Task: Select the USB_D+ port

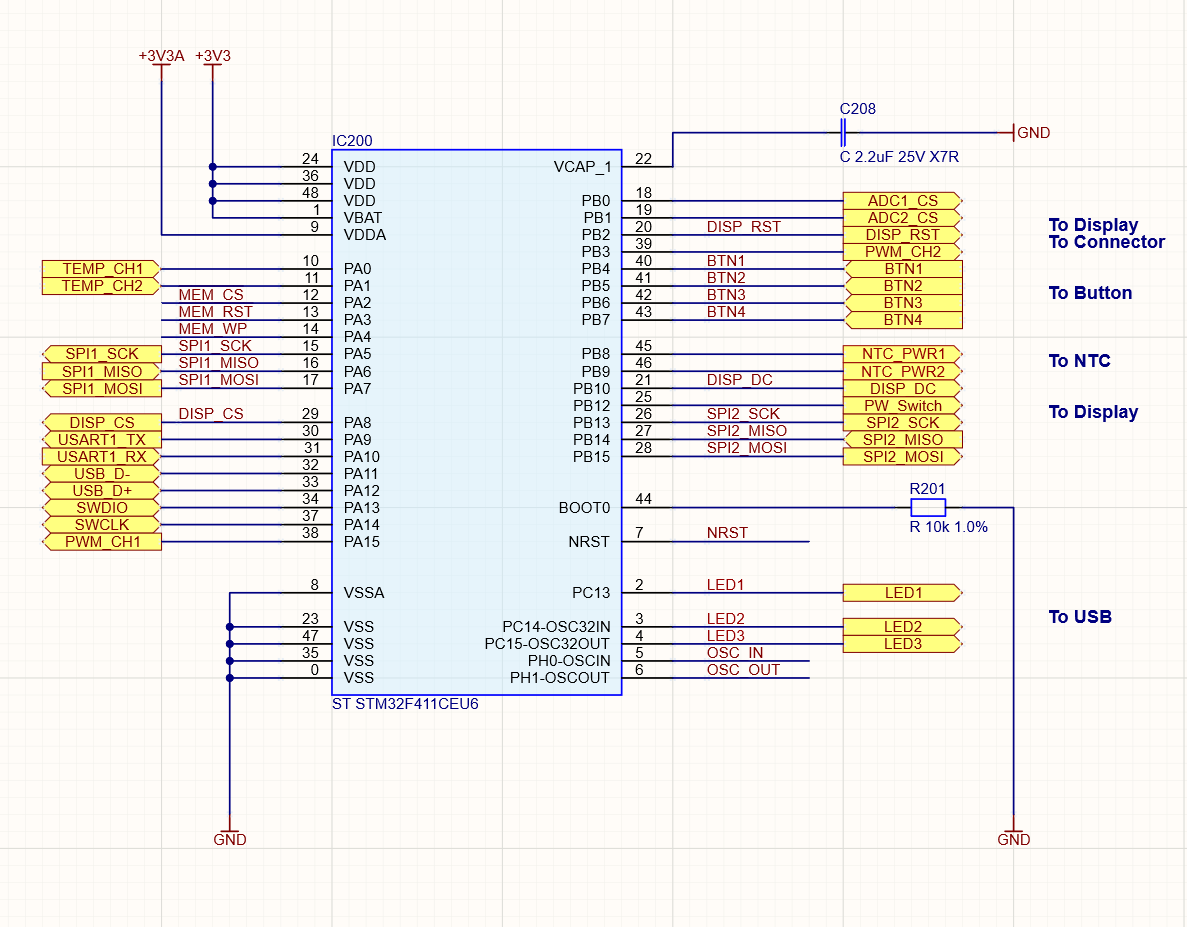Action: (x=101, y=490)
